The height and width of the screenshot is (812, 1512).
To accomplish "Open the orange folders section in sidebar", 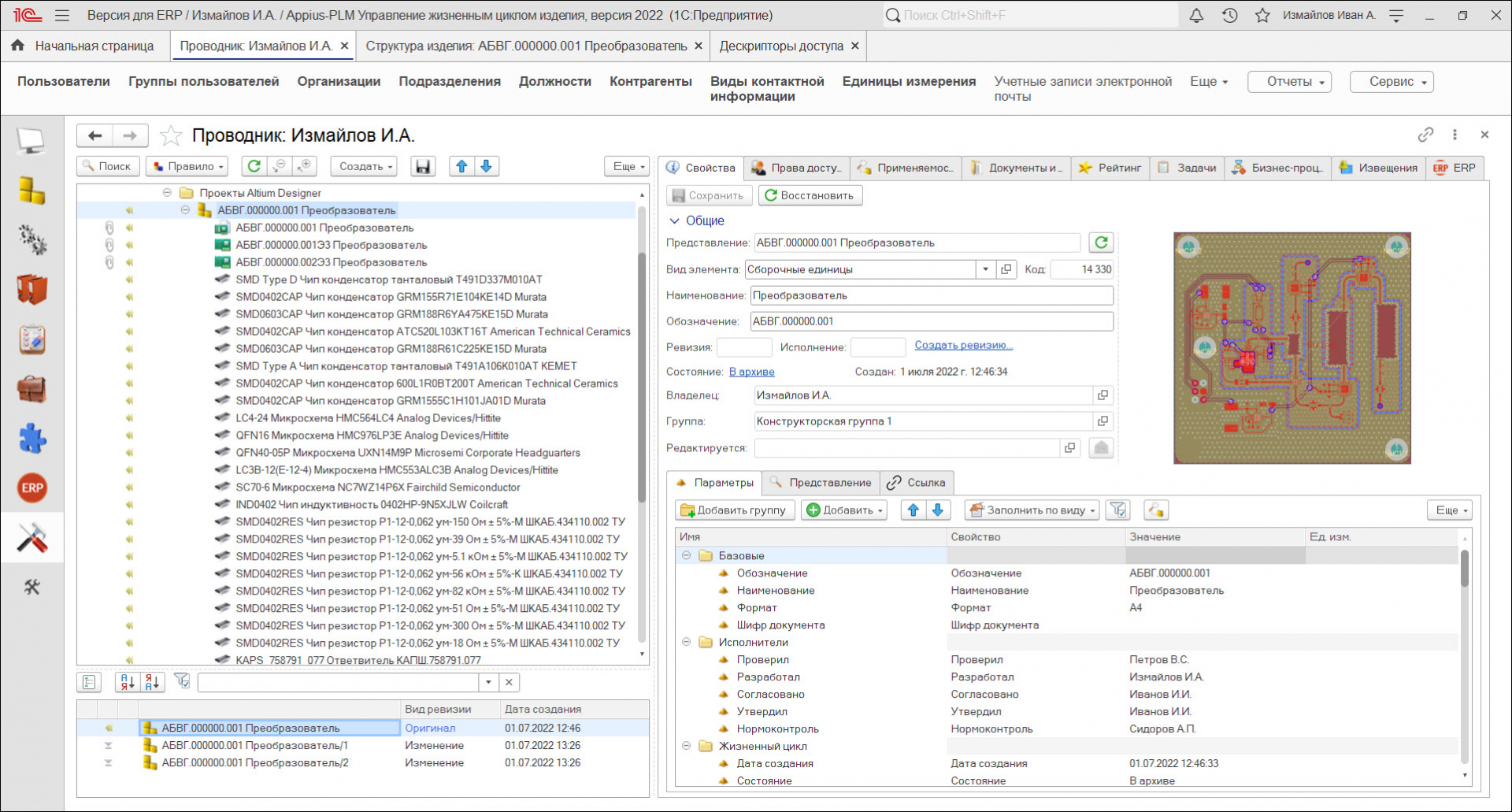I will tap(31, 290).
